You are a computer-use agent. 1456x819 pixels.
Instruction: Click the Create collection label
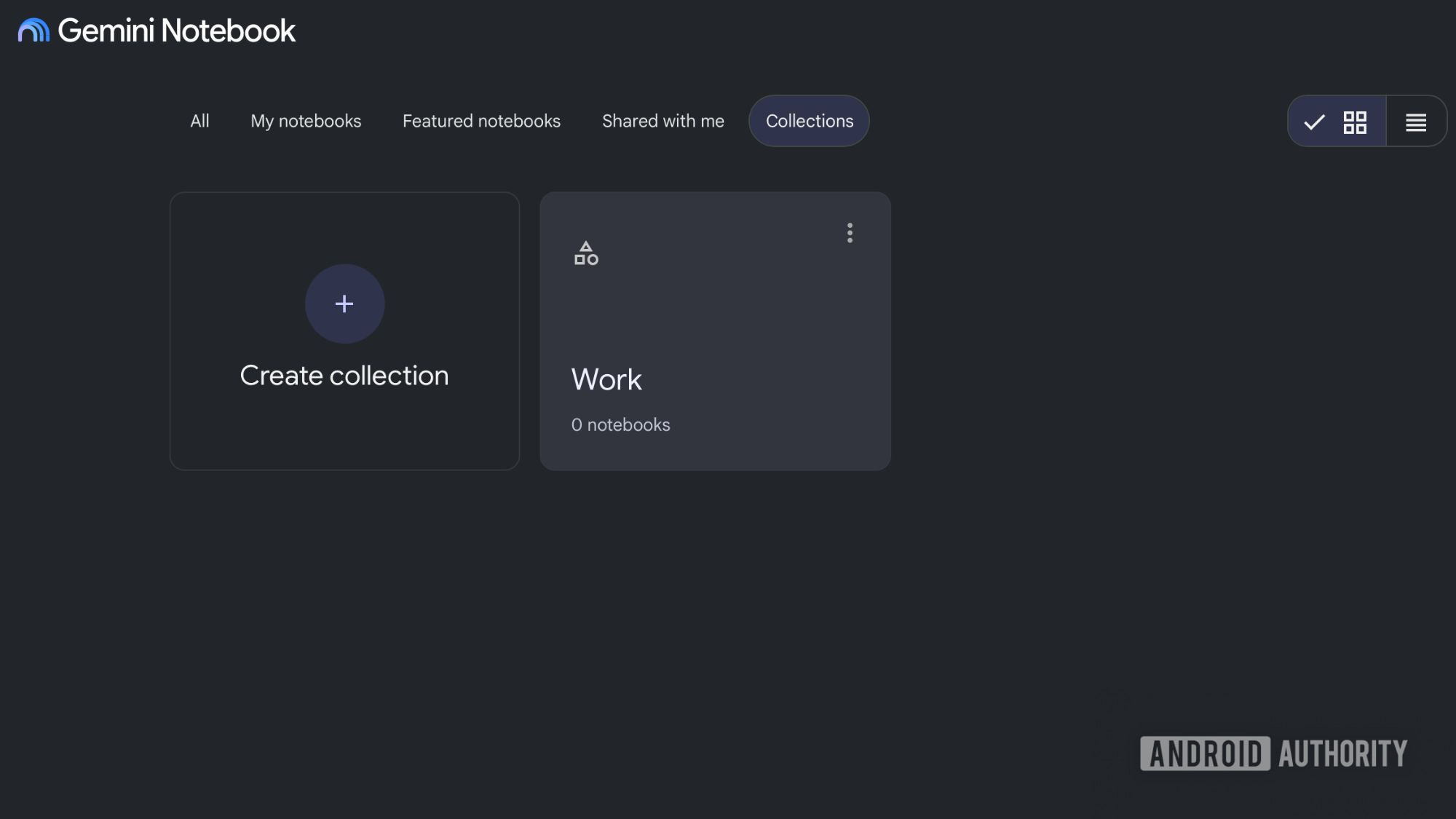344,376
